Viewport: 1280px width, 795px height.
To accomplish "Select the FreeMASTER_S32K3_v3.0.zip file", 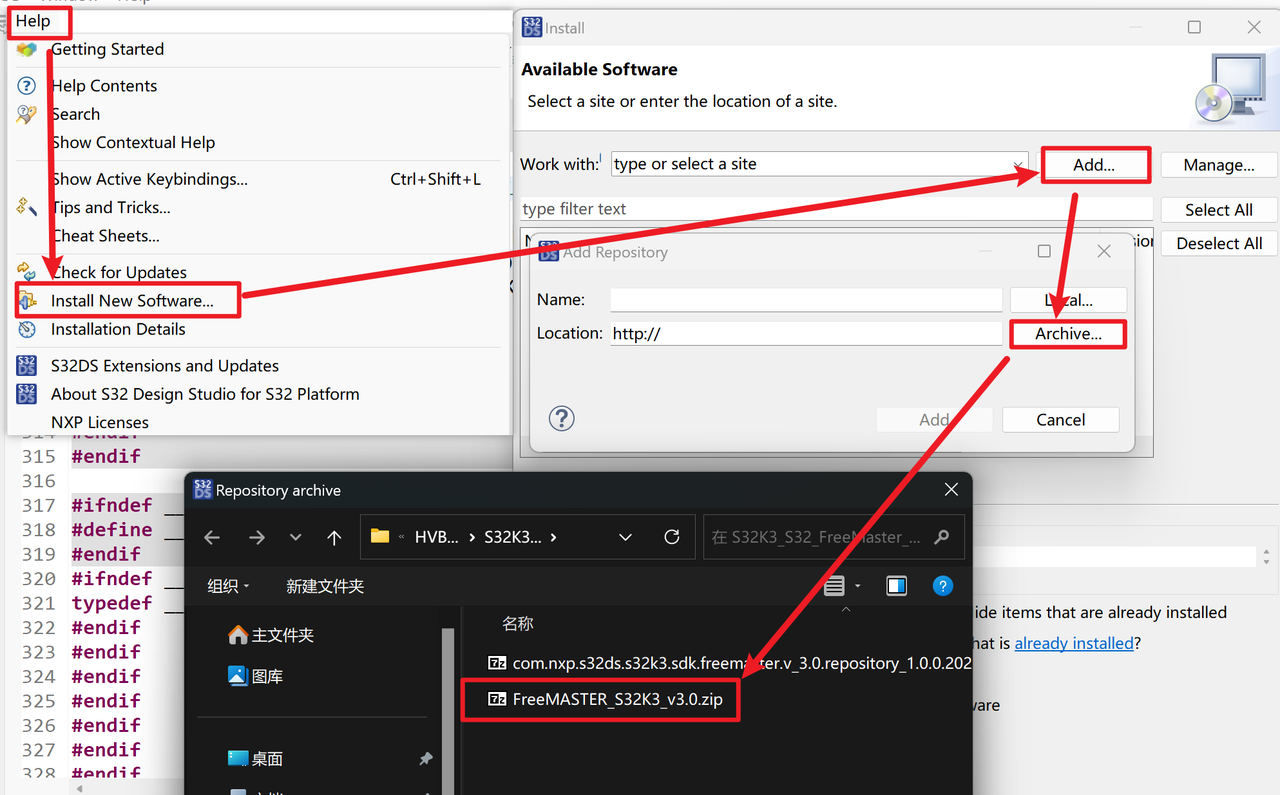I will (617, 700).
